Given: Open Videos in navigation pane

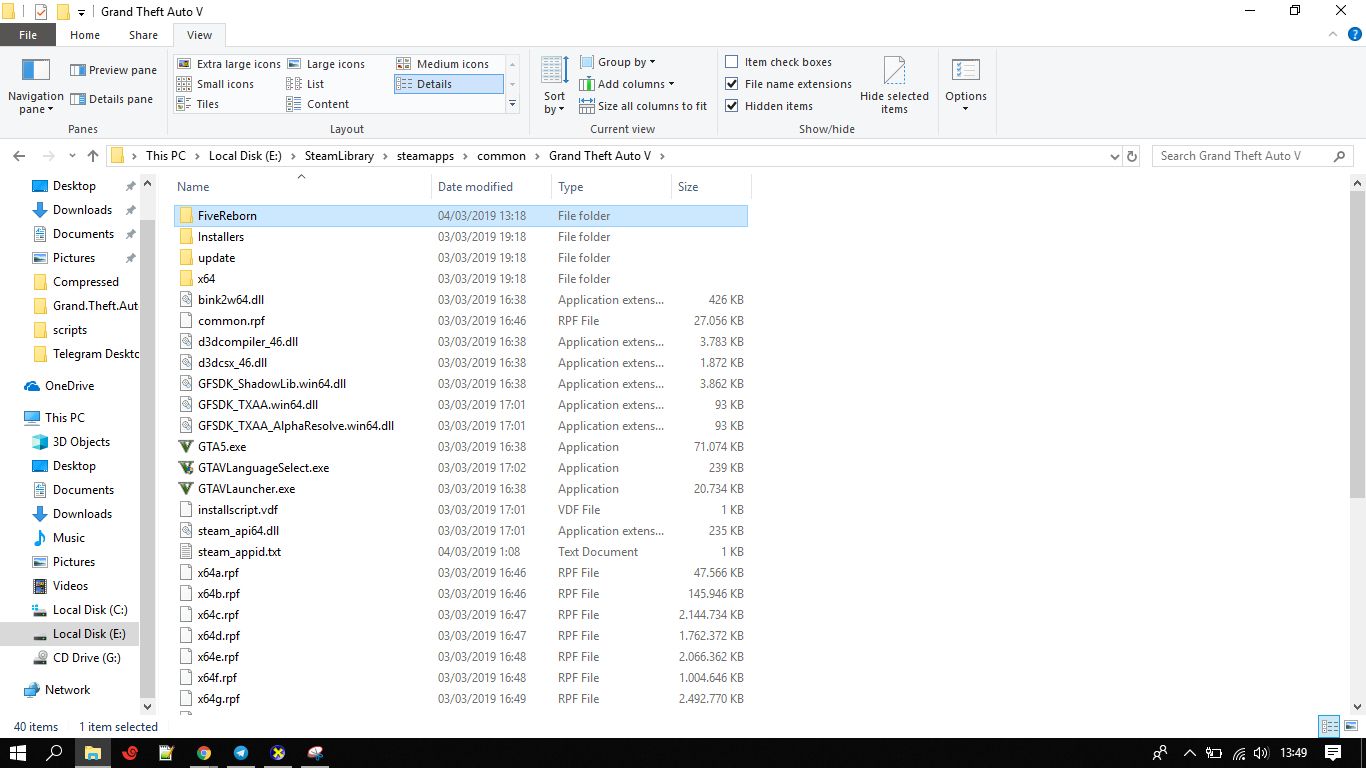Looking at the screenshot, I should [70, 586].
